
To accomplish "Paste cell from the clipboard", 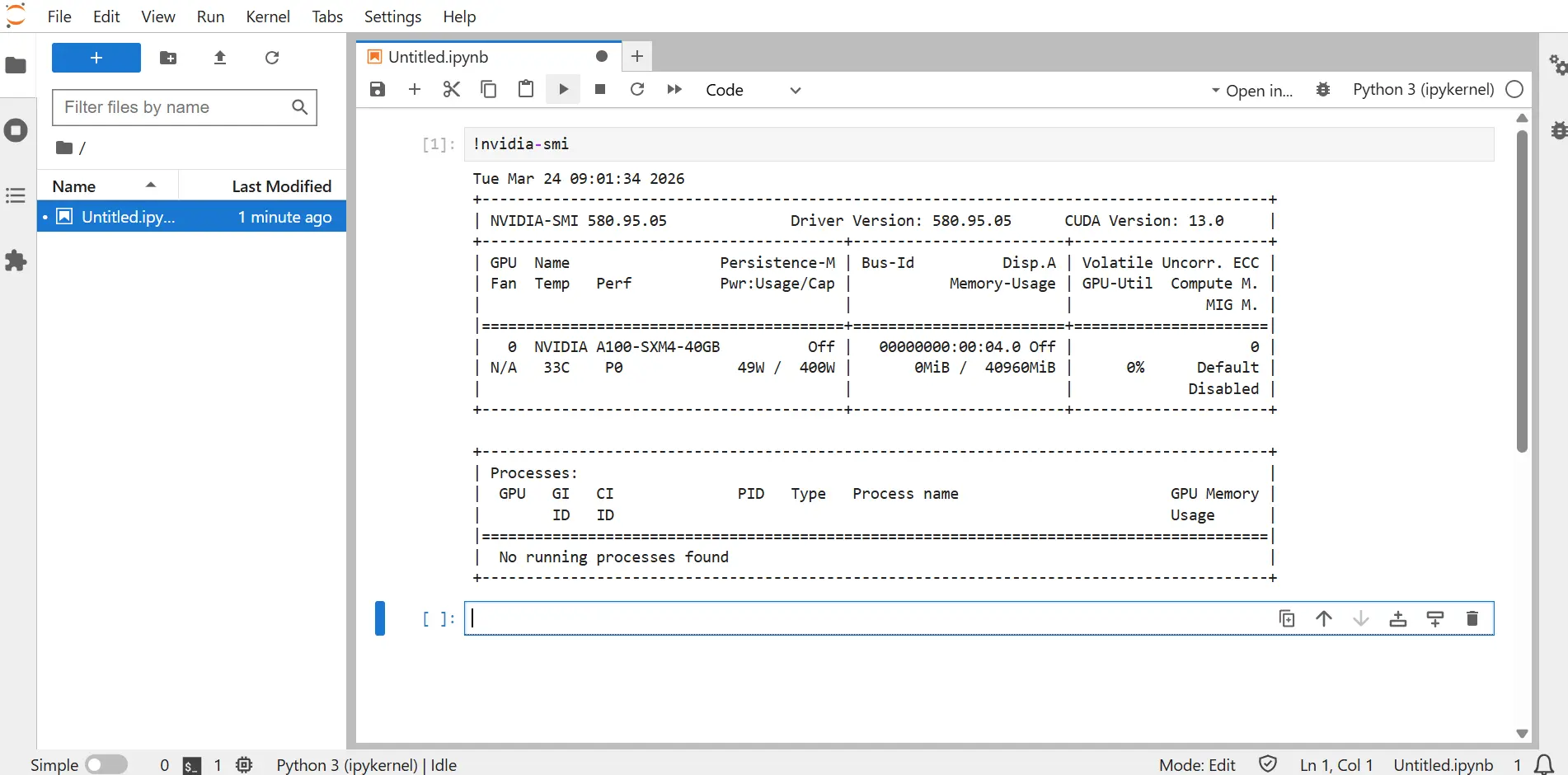I will [x=526, y=89].
